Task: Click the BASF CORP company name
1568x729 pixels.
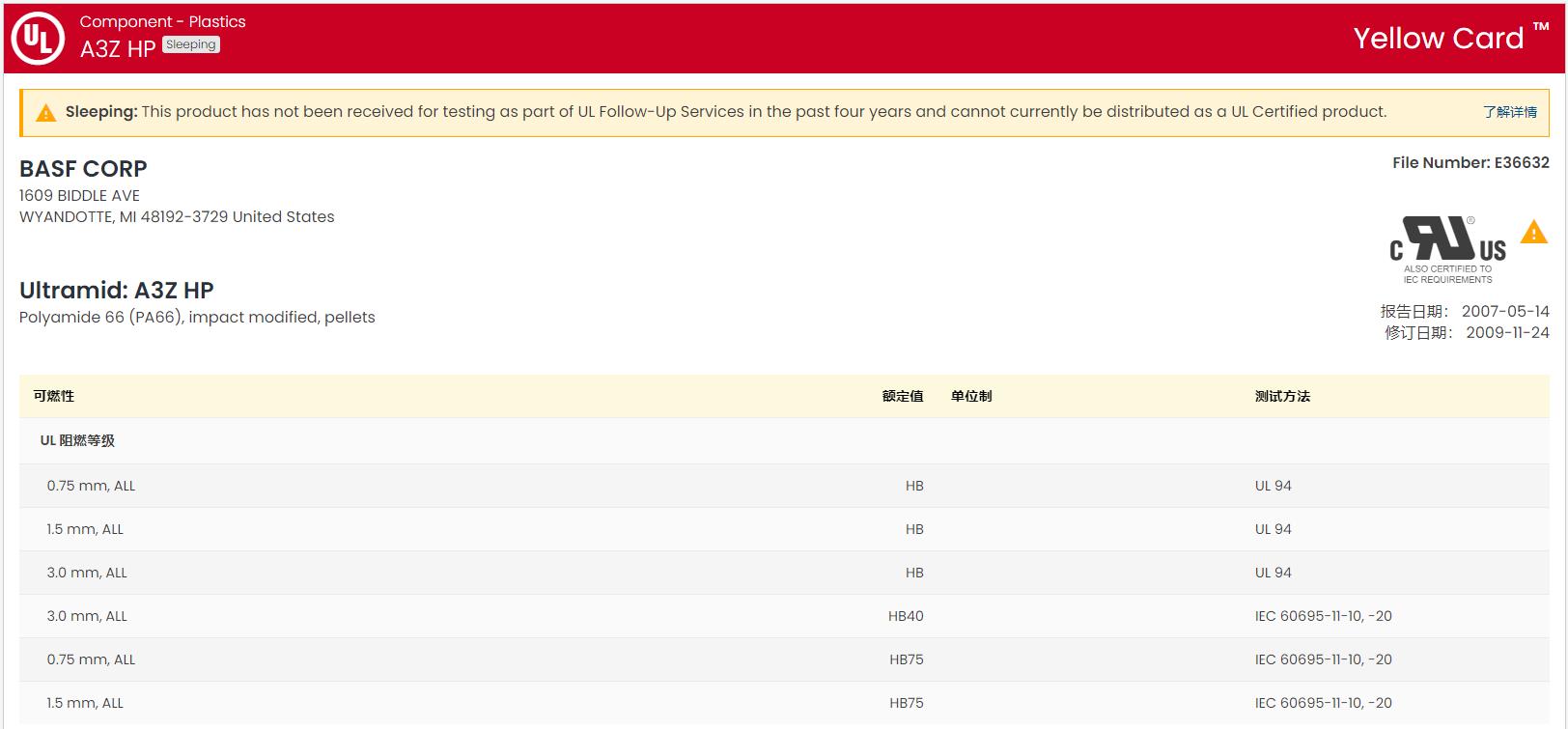Action: 83,168
